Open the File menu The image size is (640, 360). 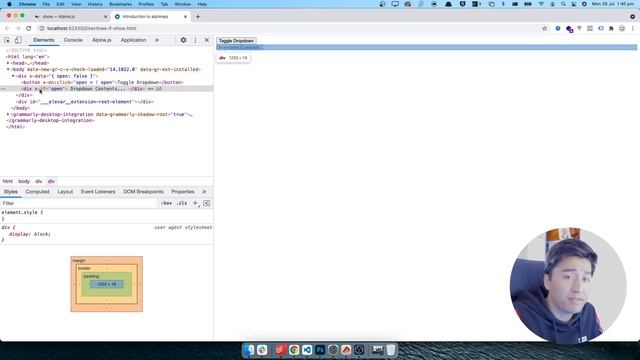pyautogui.click(x=46, y=4)
